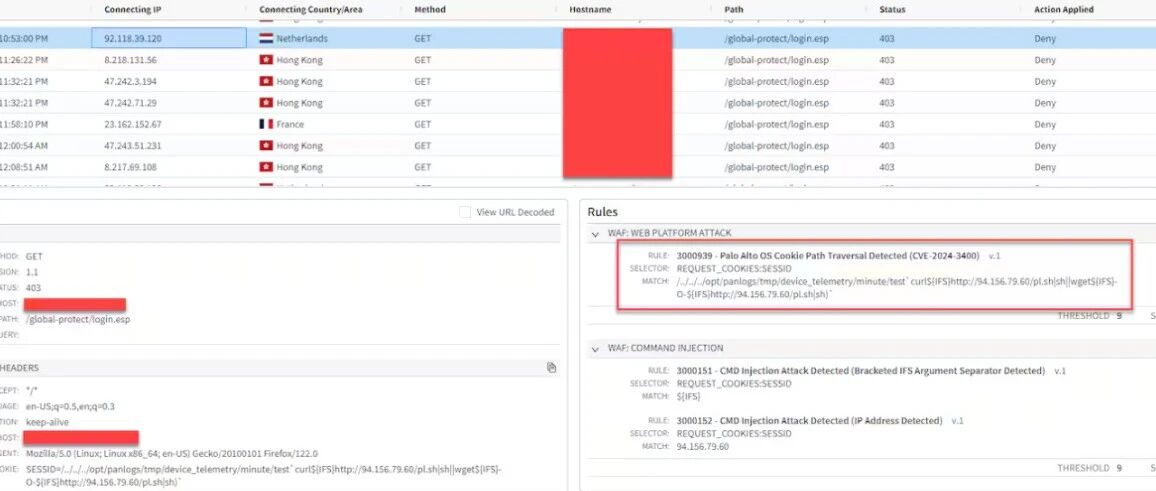Click the keep-alive connection header value
1156x491 pixels.
click(49, 422)
